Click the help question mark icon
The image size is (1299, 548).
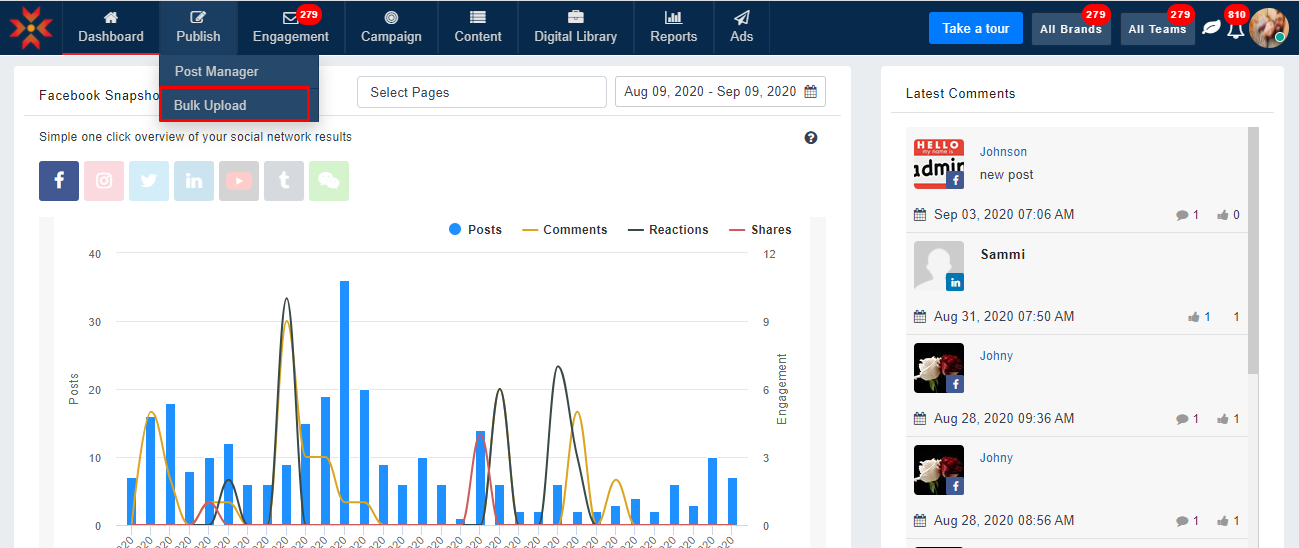point(811,138)
